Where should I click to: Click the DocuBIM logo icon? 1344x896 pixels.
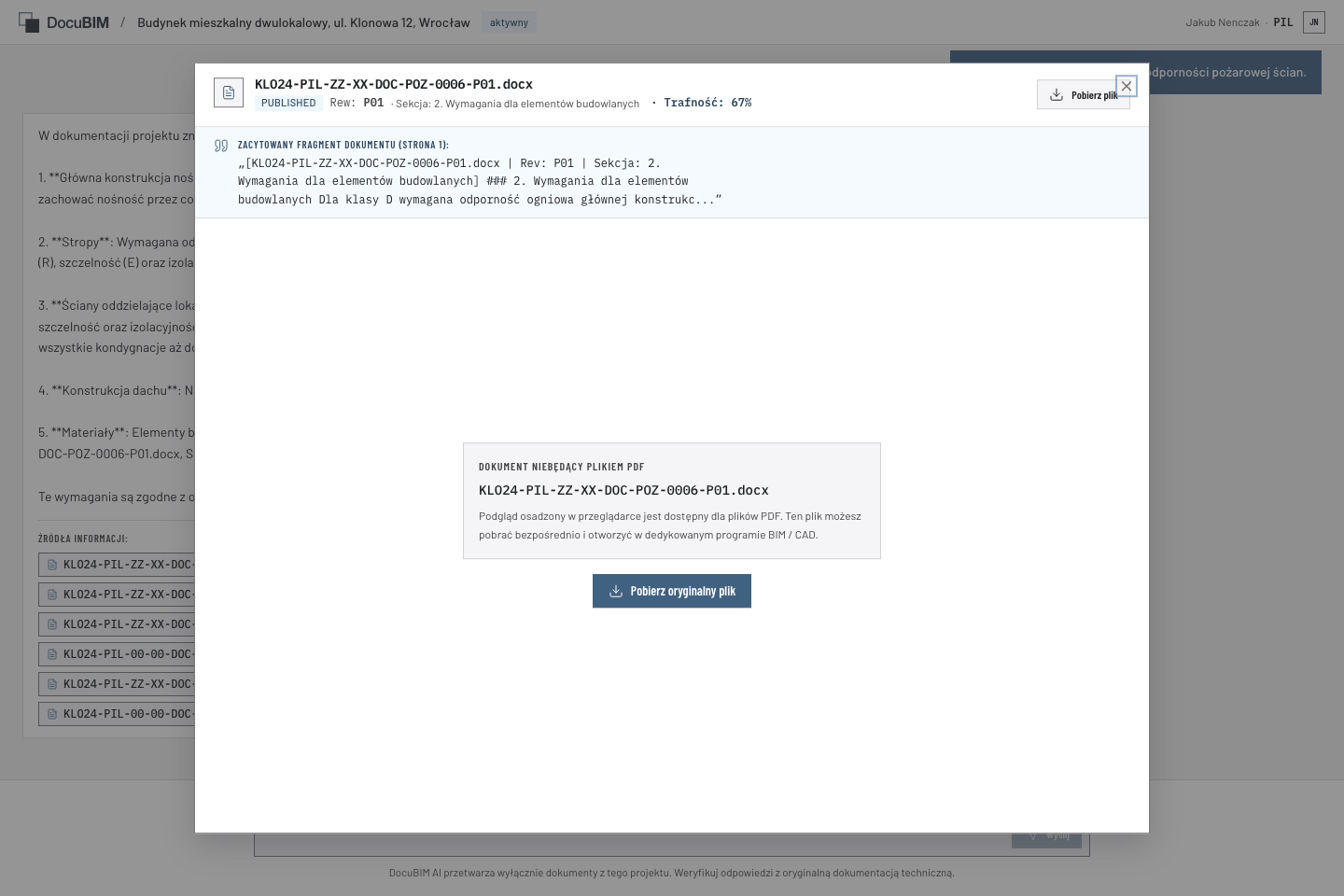tap(29, 22)
